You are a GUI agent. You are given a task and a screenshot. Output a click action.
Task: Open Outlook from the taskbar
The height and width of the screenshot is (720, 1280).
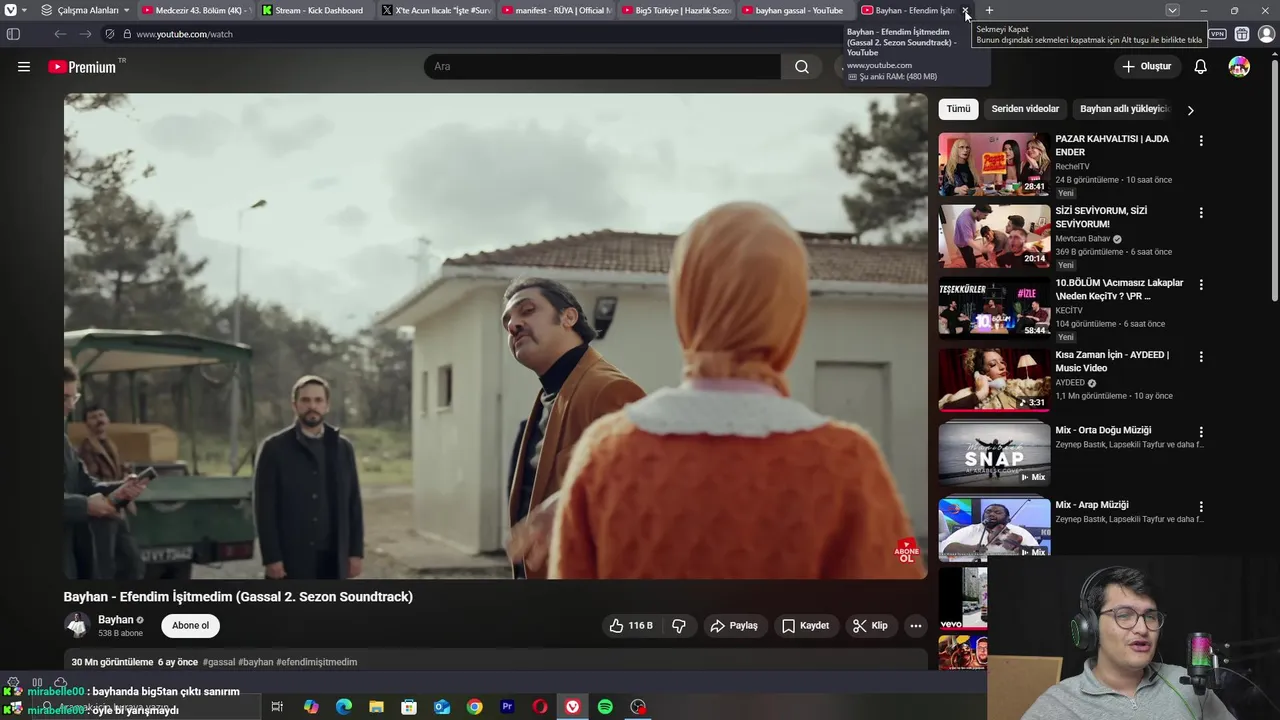[441, 707]
